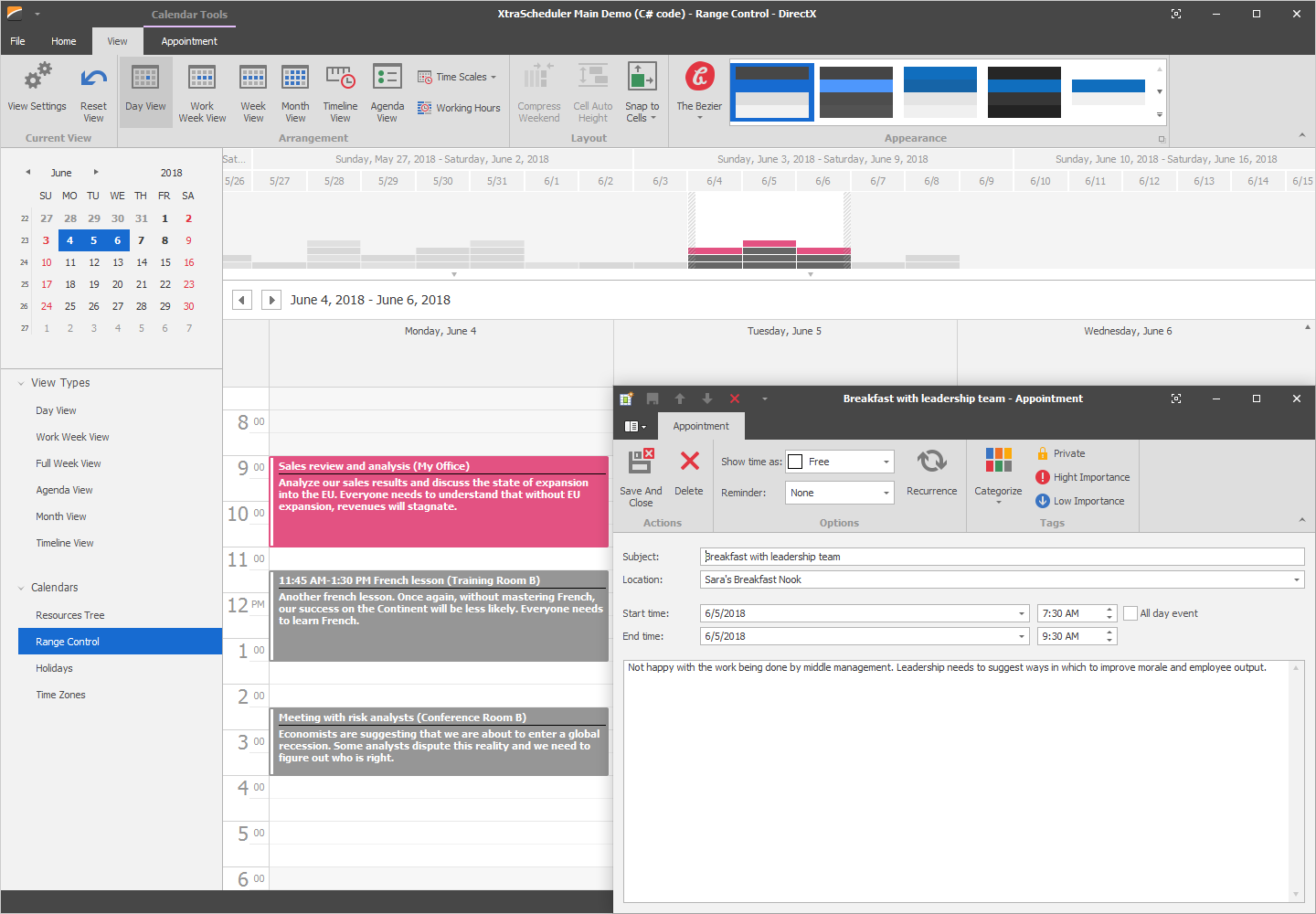The height and width of the screenshot is (914, 1316).
Task: Increase the start time 7:30 AM
Action: tap(1110, 610)
